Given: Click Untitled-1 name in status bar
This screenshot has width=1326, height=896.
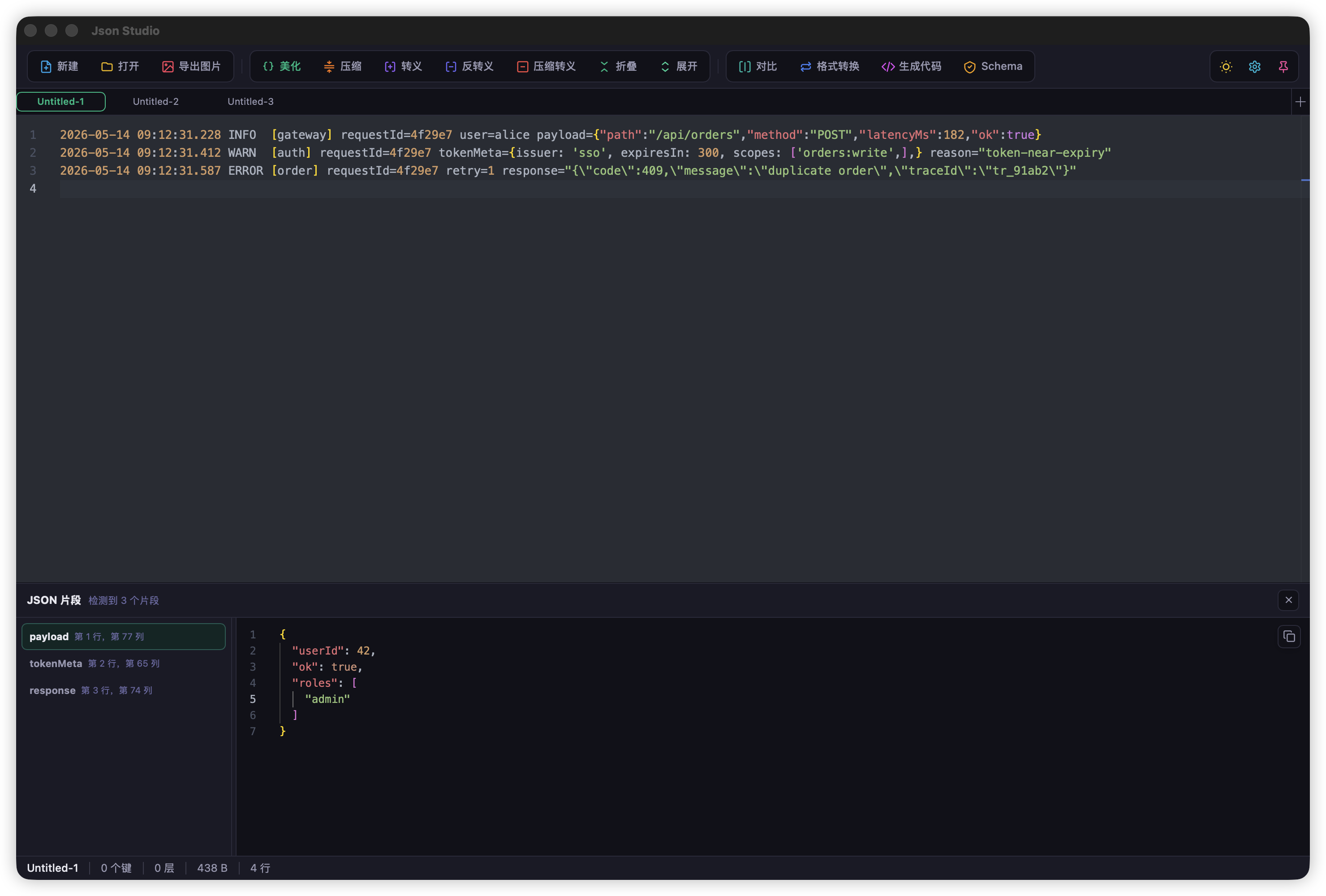Looking at the screenshot, I should (52, 867).
